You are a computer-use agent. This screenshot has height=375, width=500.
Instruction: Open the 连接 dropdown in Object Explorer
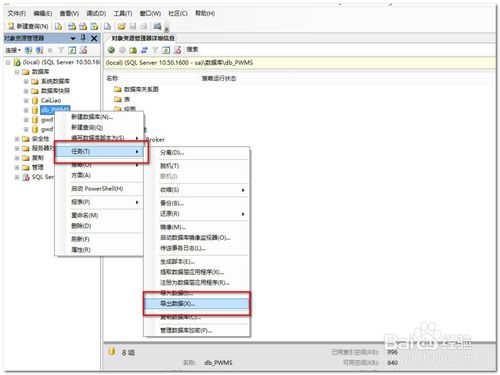click(x=13, y=50)
